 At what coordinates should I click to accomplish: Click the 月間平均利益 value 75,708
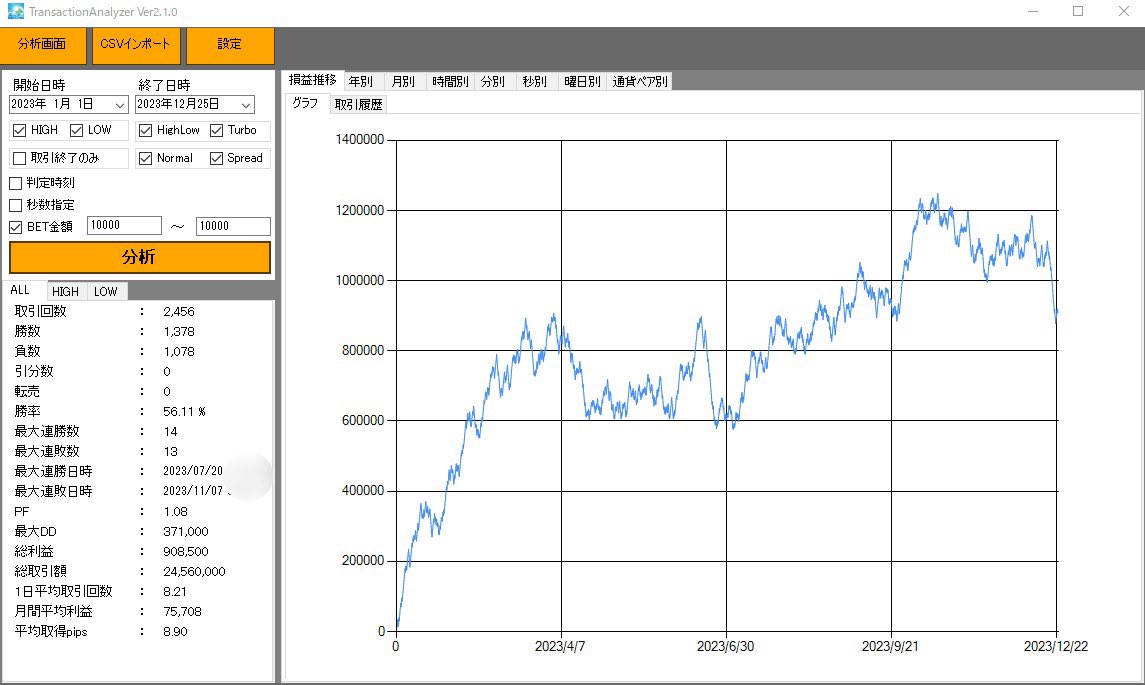(182, 612)
